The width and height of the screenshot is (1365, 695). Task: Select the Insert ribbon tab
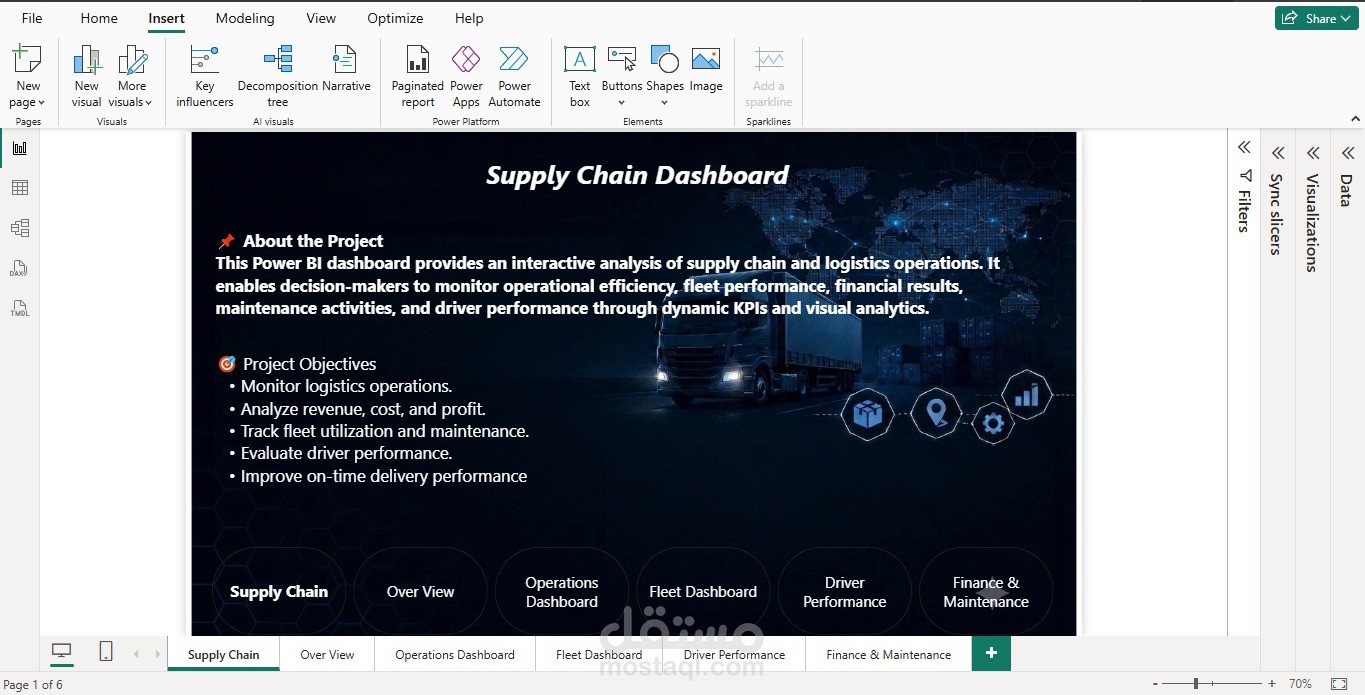click(166, 18)
